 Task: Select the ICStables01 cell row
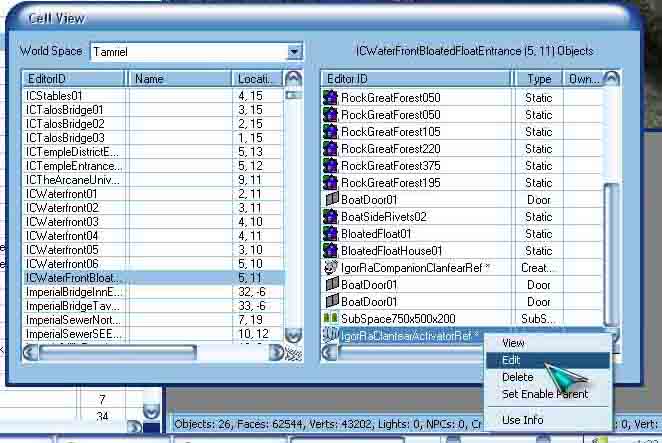coord(153,96)
